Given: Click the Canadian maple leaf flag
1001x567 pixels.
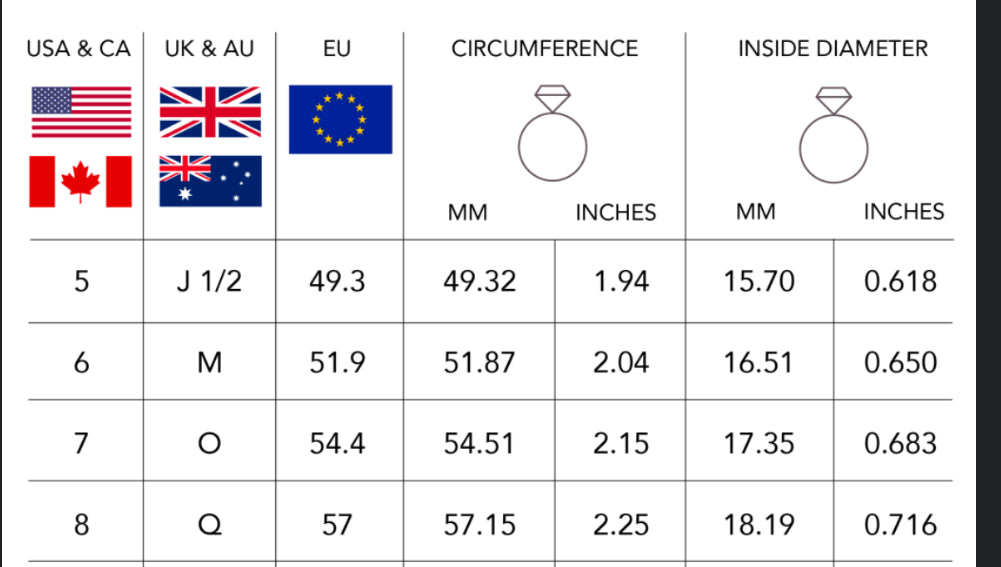Looking at the screenshot, I should [80, 181].
